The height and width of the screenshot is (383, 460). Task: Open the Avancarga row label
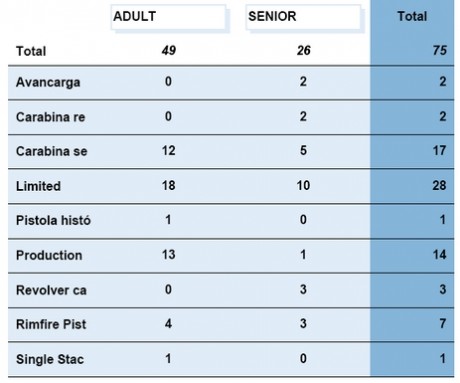(x=48, y=82)
